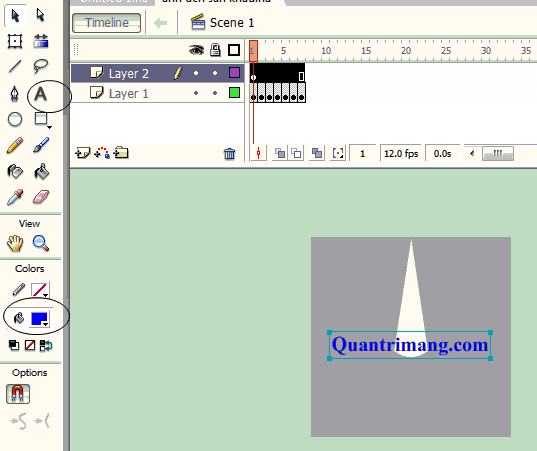Select the Text tool (A)
The height and width of the screenshot is (451, 537).
tap(41, 94)
